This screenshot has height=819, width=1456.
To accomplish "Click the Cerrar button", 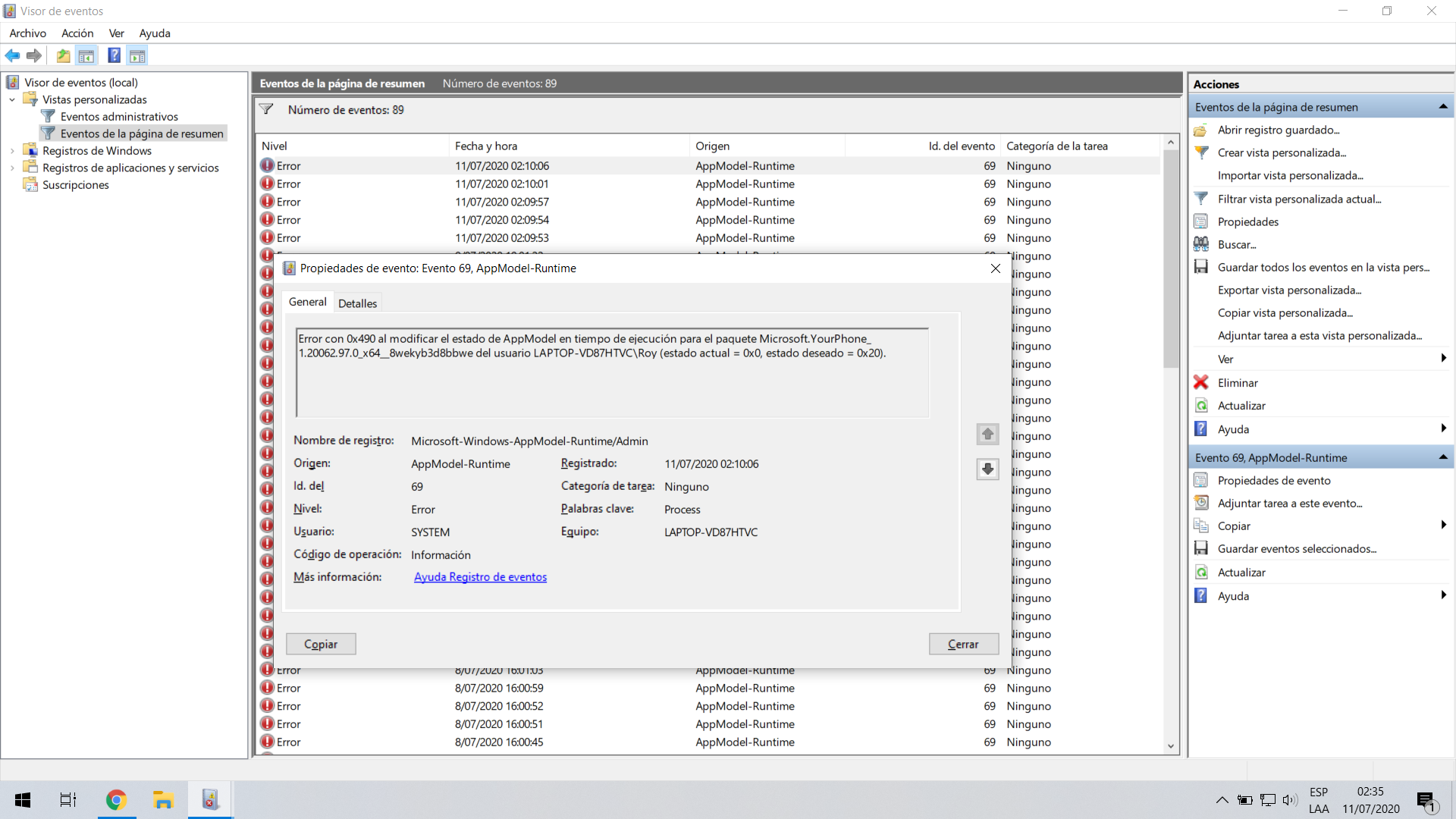I will click(x=963, y=644).
